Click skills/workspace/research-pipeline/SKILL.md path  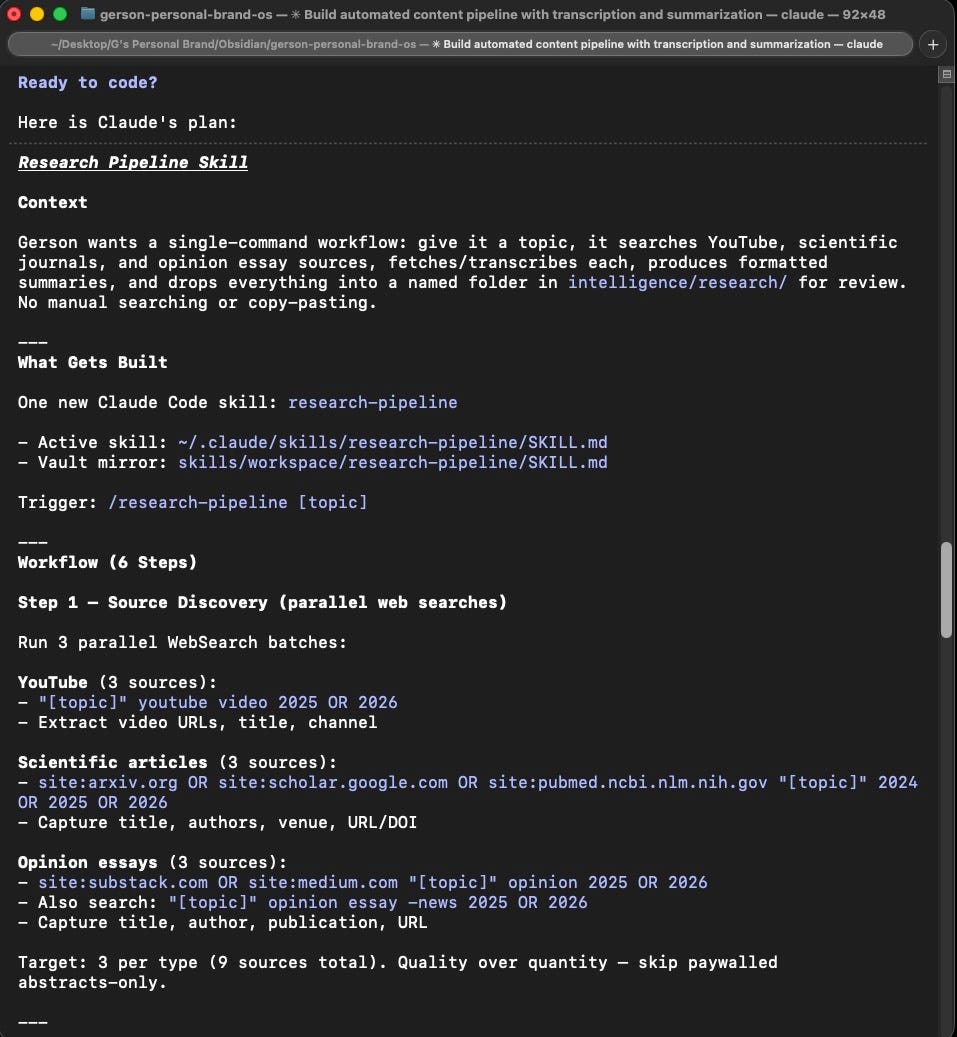pos(393,462)
